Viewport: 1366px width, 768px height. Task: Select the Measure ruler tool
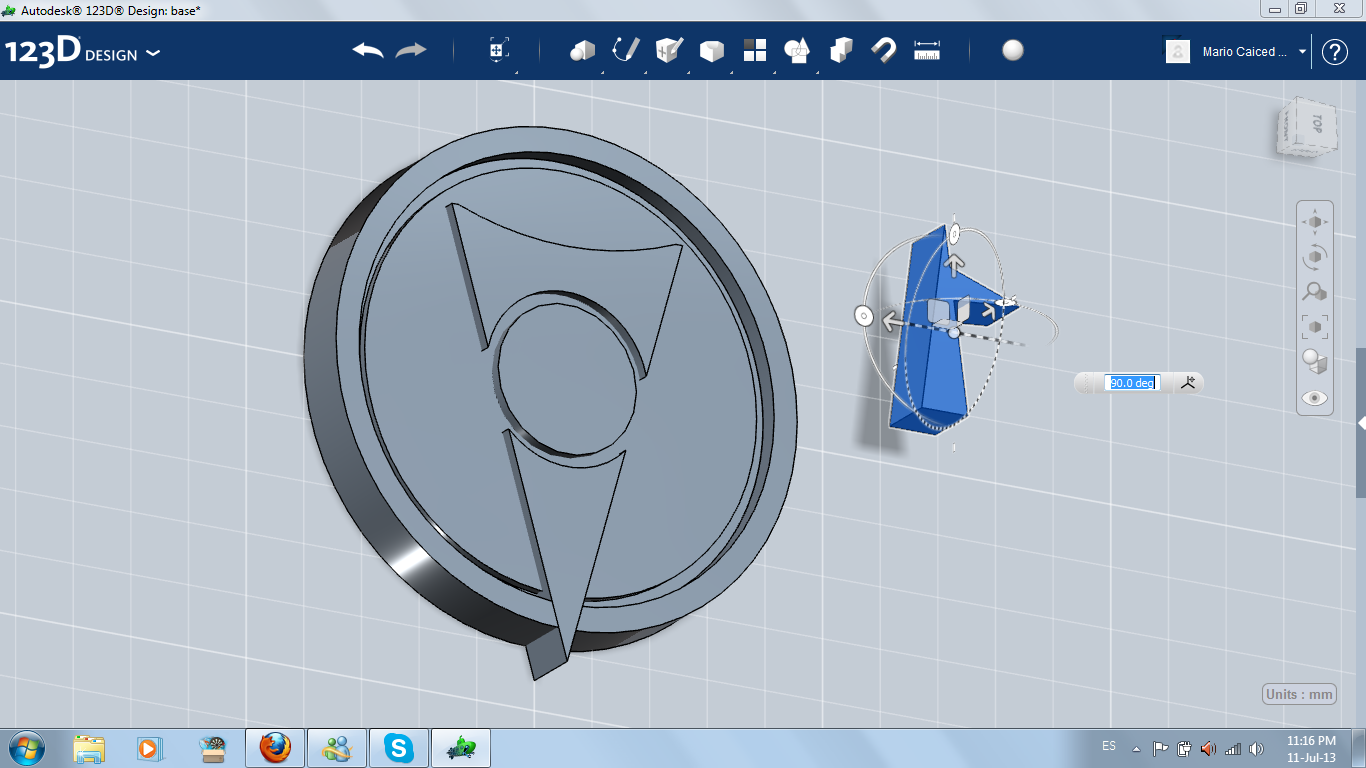click(x=927, y=50)
